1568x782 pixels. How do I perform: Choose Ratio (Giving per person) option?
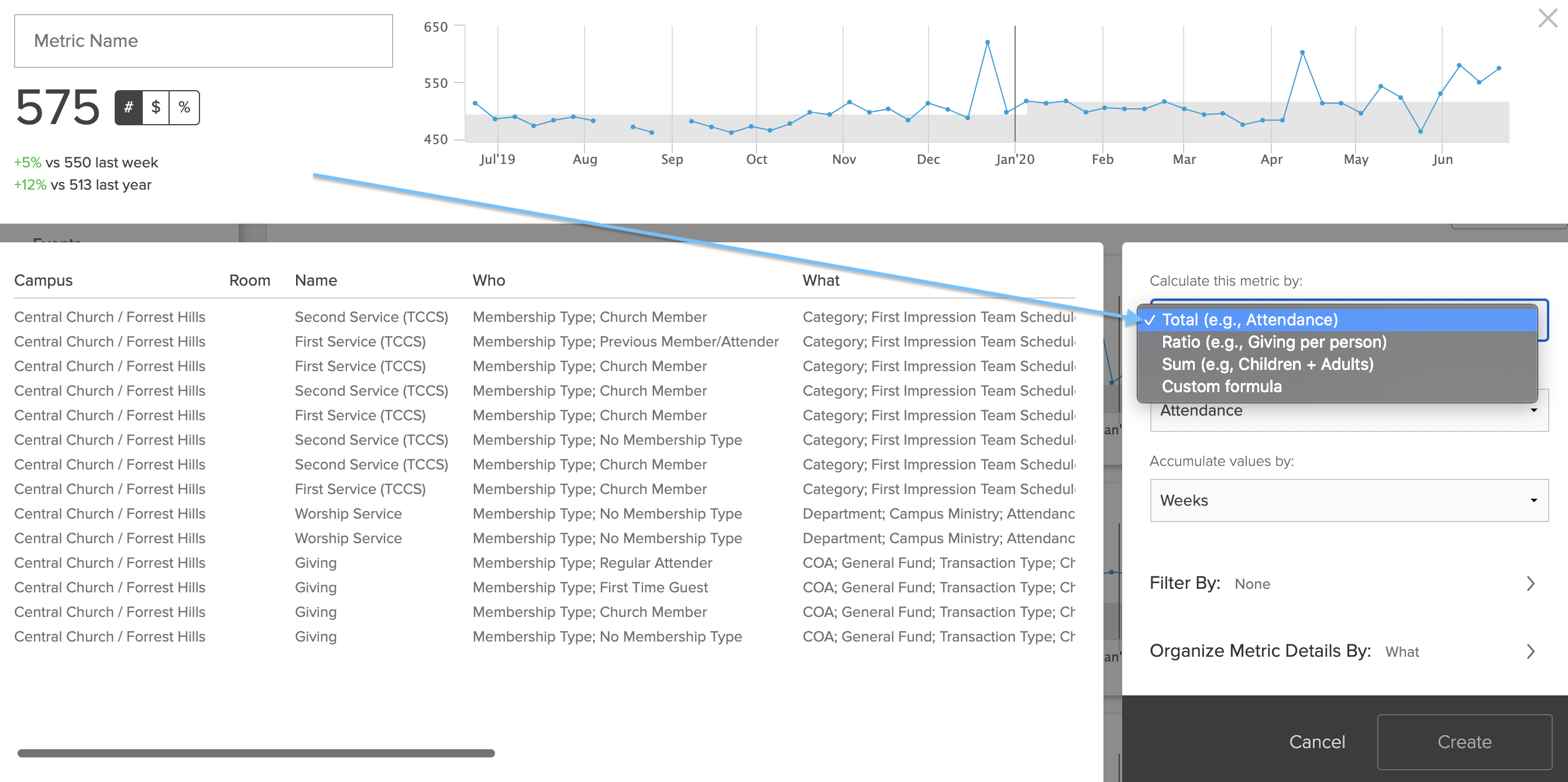point(1275,342)
